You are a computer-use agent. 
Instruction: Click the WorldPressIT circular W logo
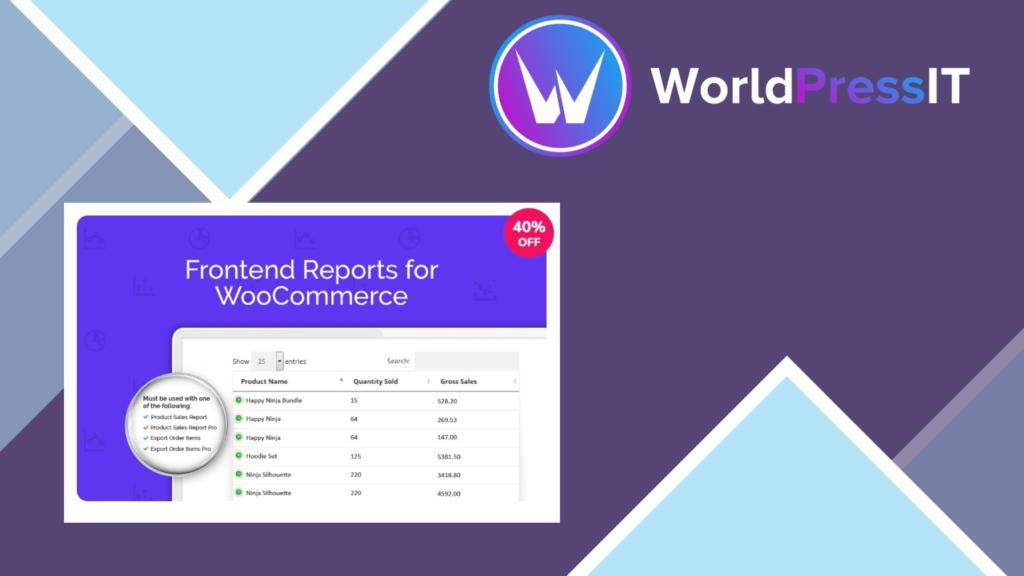[560, 86]
